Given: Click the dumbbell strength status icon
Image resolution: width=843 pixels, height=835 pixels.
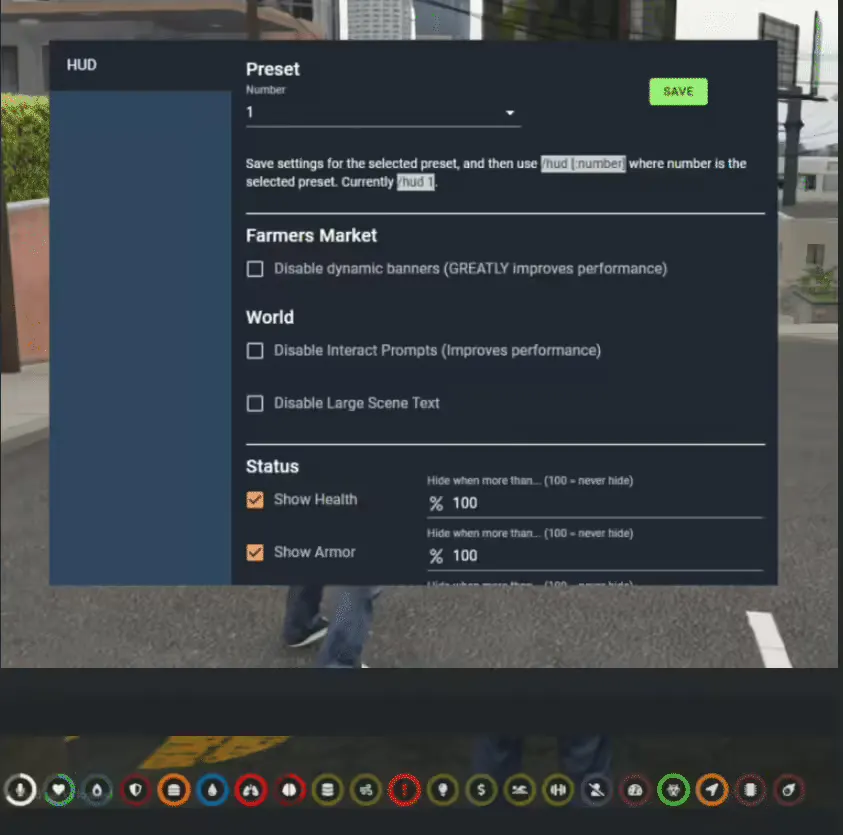Looking at the screenshot, I should tap(558, 790).
